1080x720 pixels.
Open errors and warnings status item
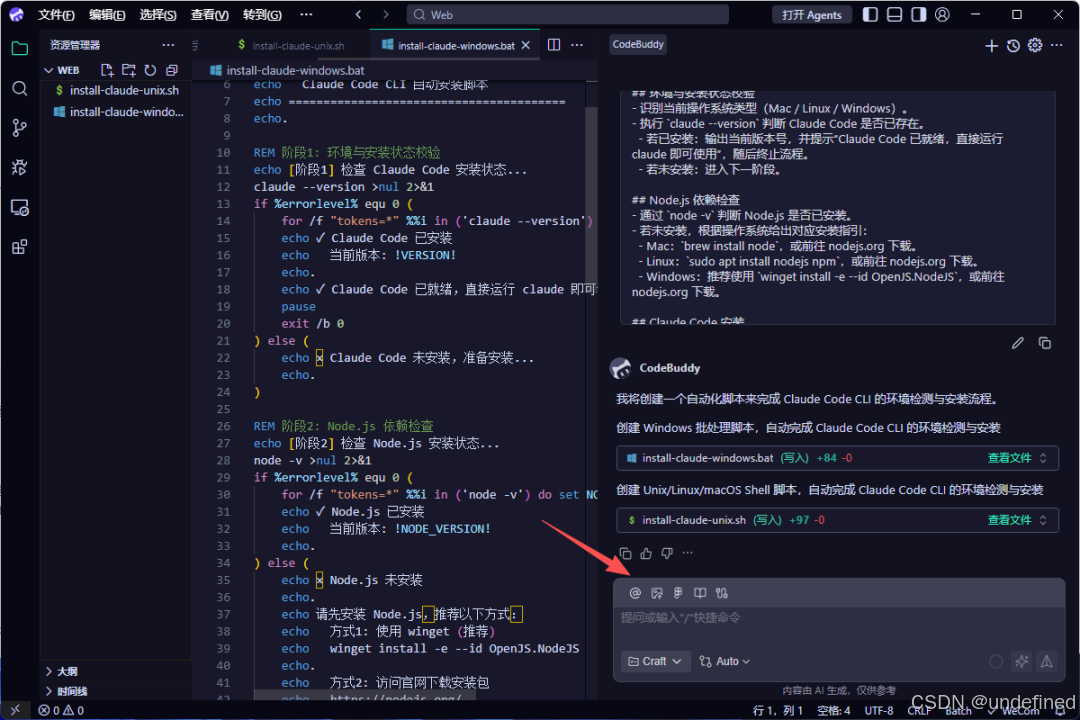[61, 710]
